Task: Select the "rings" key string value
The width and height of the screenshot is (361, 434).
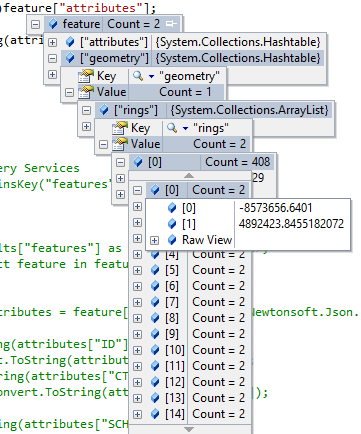Action: click(211, 128)
